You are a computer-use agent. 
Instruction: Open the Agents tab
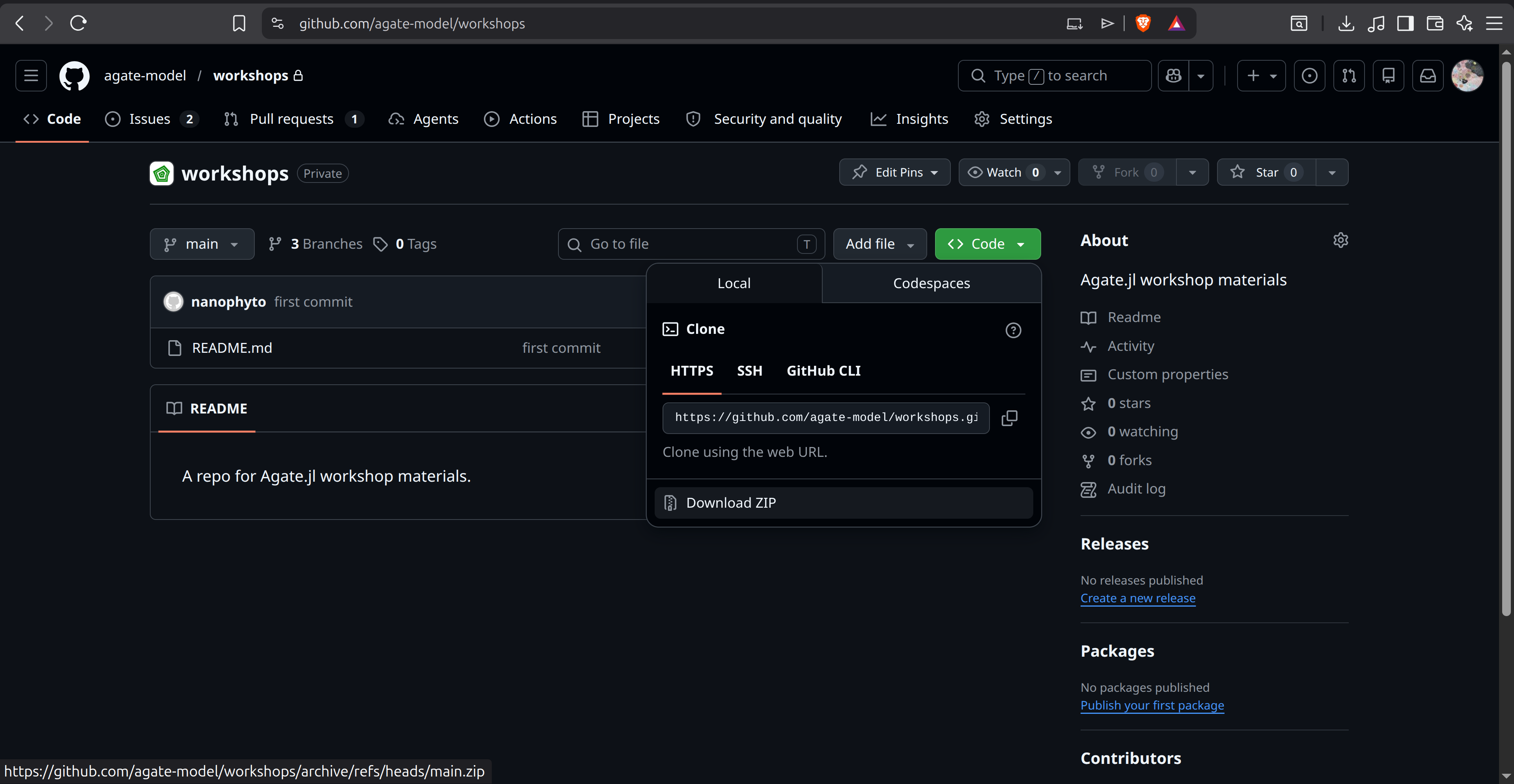pos(423,119)
